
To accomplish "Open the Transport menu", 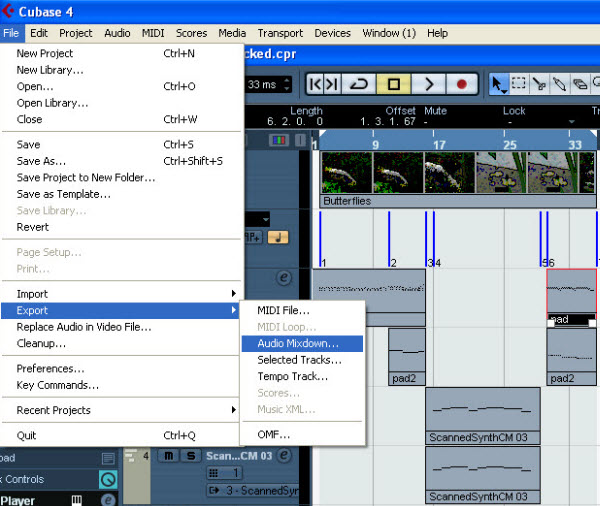I will pos(280,33).
